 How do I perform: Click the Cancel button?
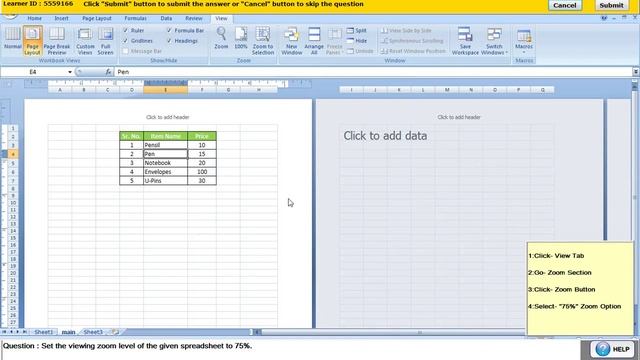564,5
